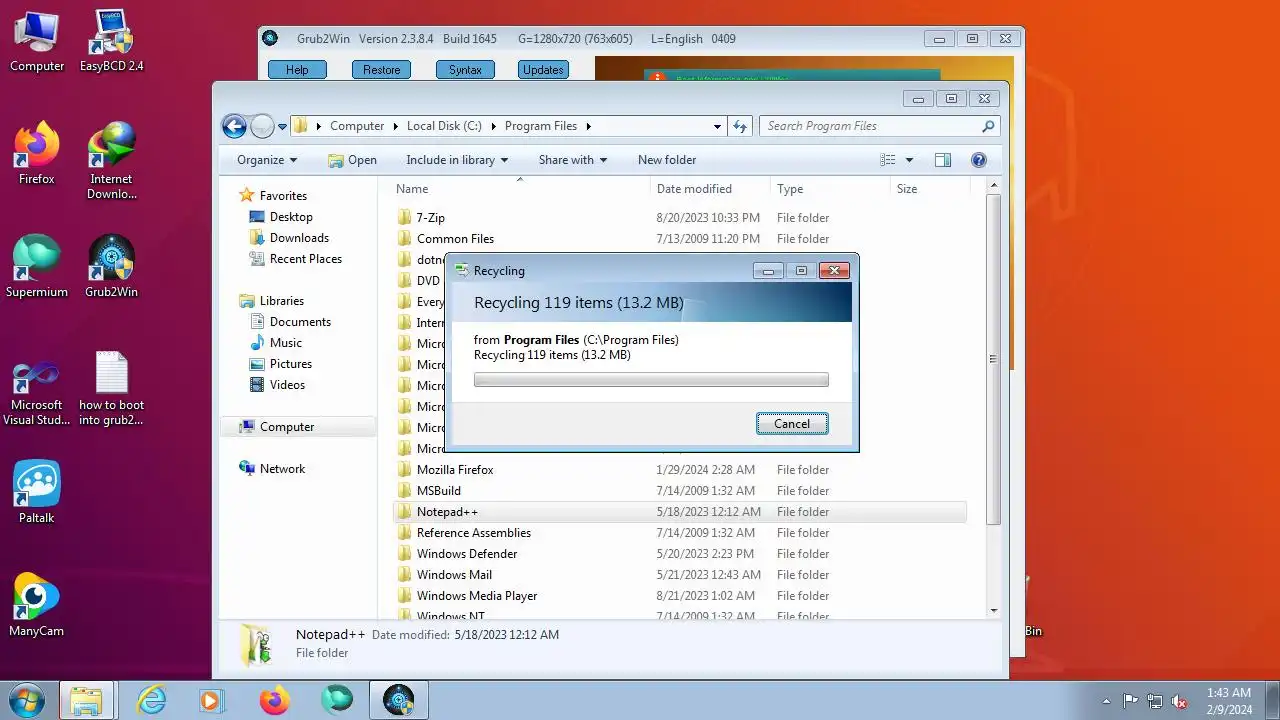
Task: Select Libraries in navigation pane
Action: pyautogui.click(x=281, y=301)
